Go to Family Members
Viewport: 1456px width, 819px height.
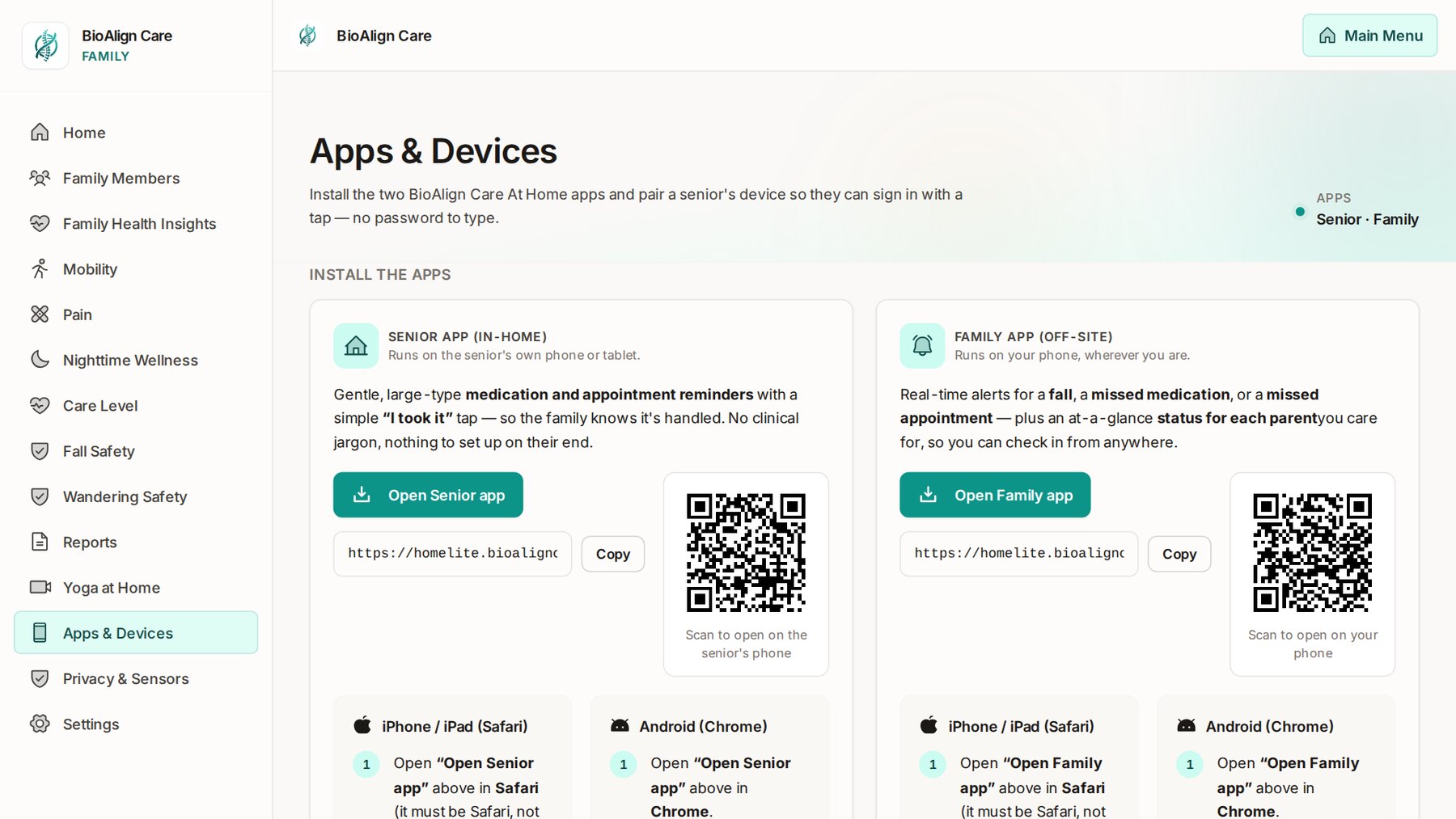(136, 178)
